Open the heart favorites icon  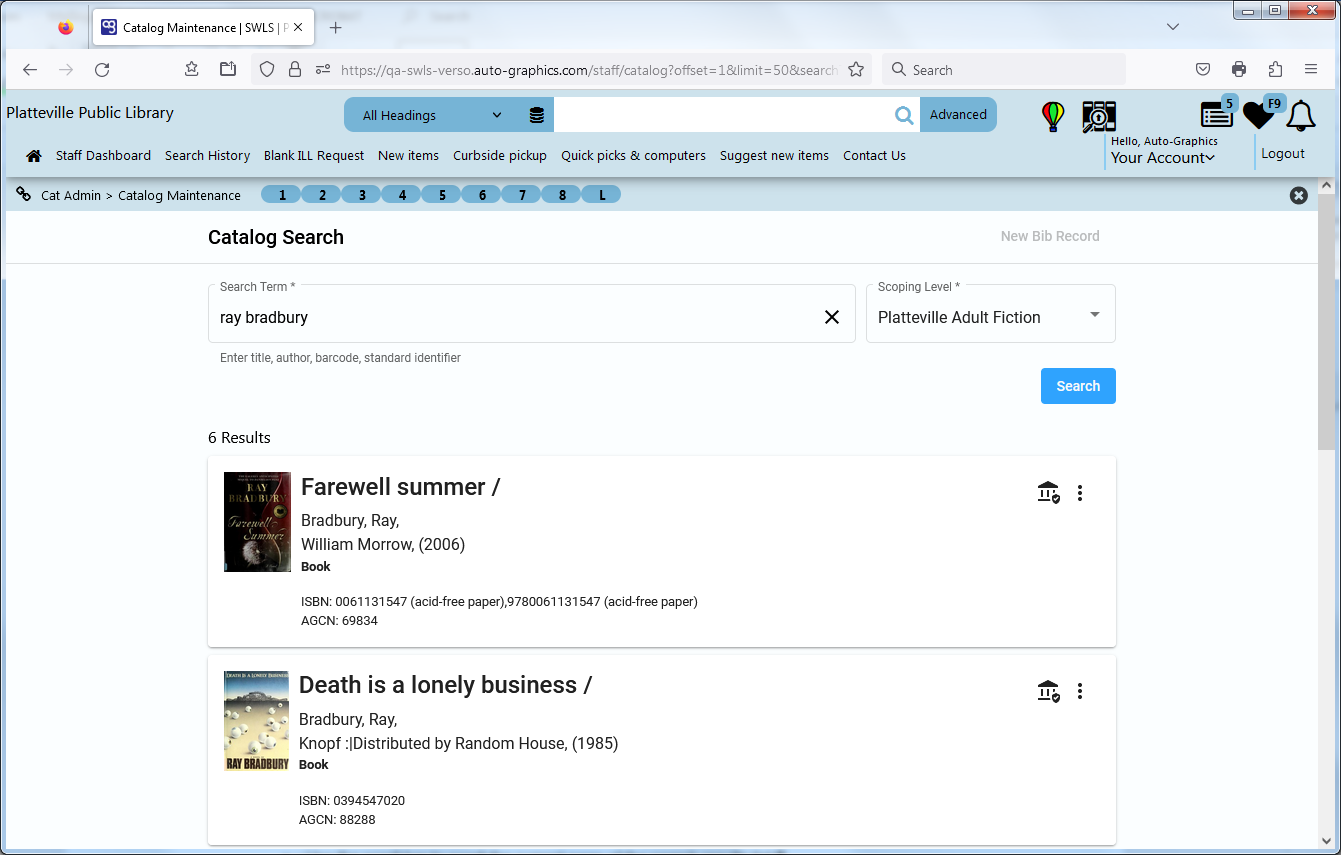click(x=1259, y=115)
